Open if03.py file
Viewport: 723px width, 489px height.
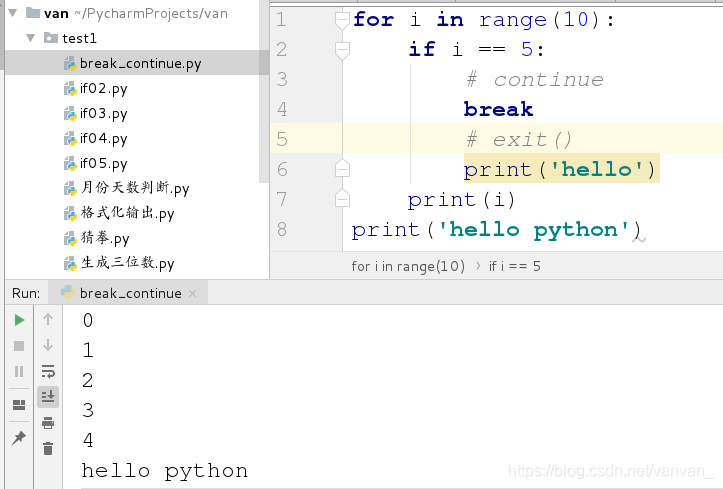pos(103,113)
